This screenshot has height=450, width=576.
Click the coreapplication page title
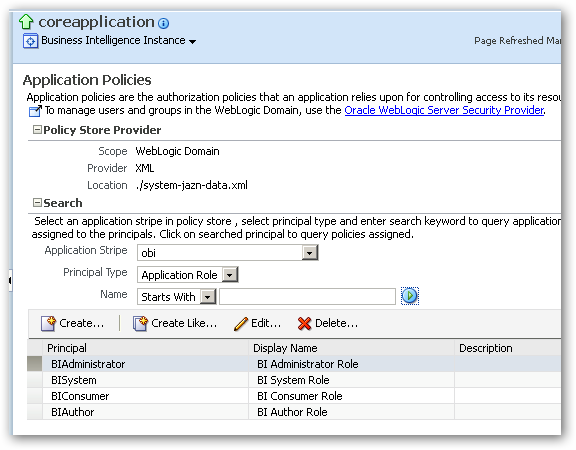(96, 22)
